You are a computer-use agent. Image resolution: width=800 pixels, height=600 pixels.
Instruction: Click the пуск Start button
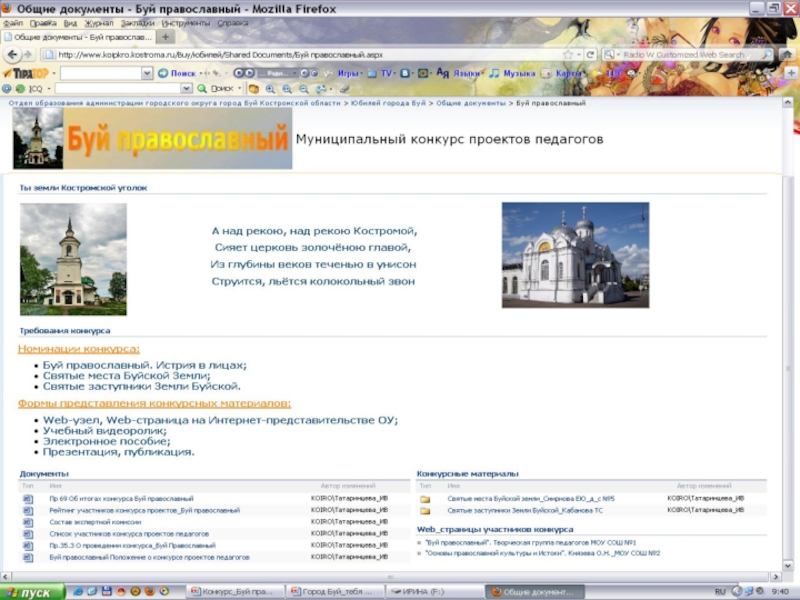tap(33, 592)
